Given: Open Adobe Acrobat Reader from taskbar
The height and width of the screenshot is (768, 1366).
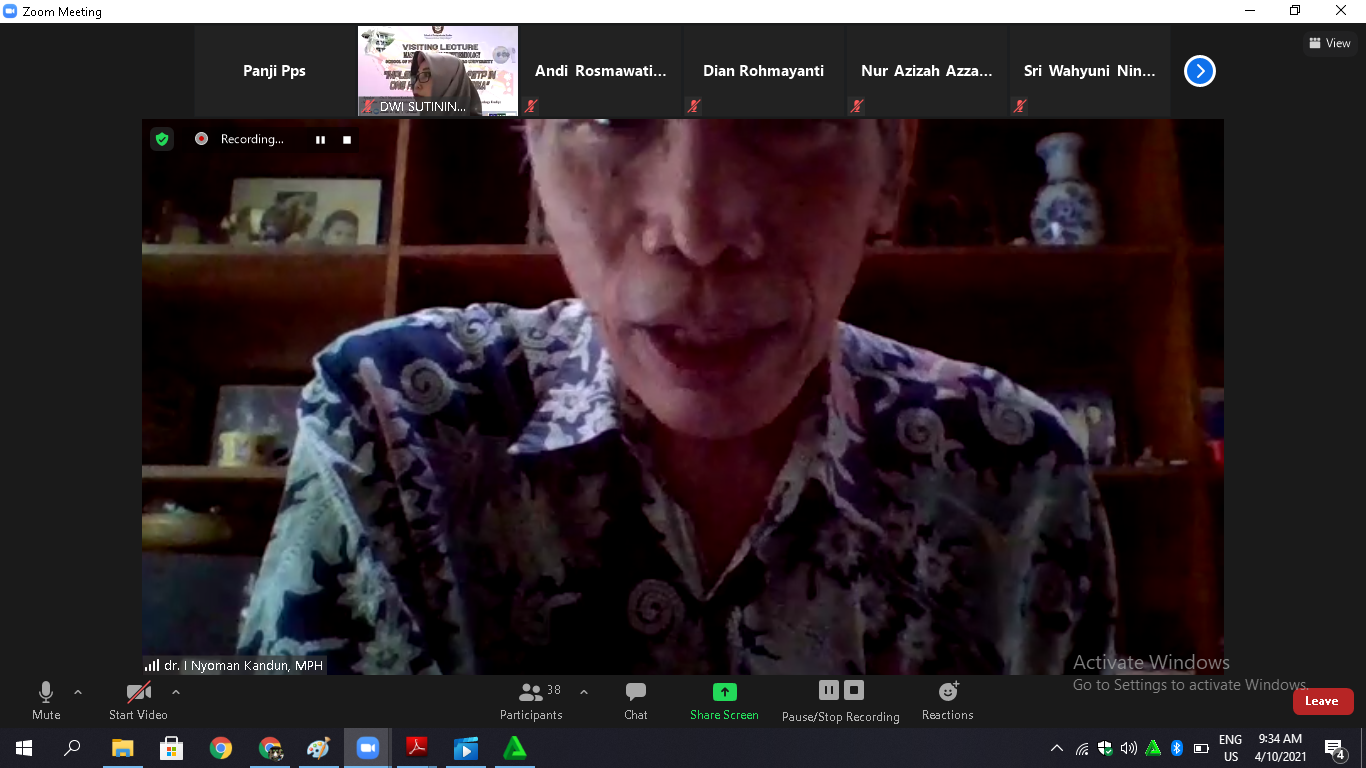Looking at the screenshot, I should point(417,748).
